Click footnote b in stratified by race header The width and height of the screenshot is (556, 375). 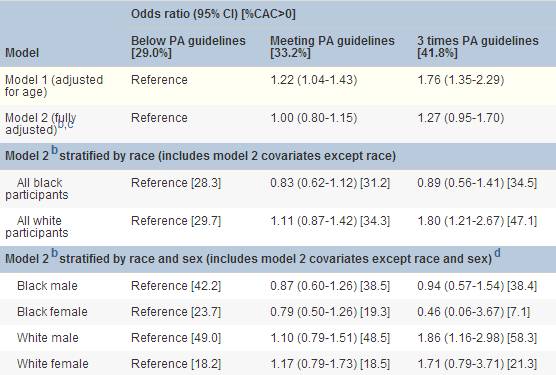coord(54,150)
